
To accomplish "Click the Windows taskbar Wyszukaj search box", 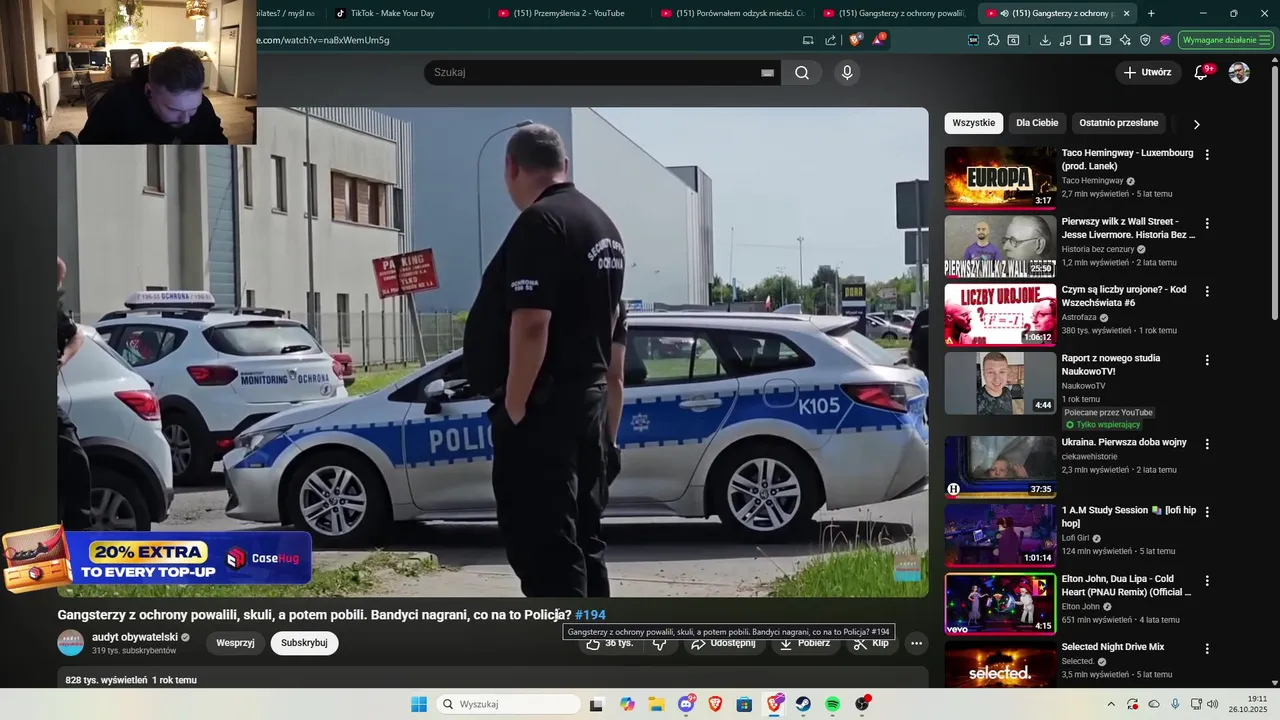I will (507, 704).
